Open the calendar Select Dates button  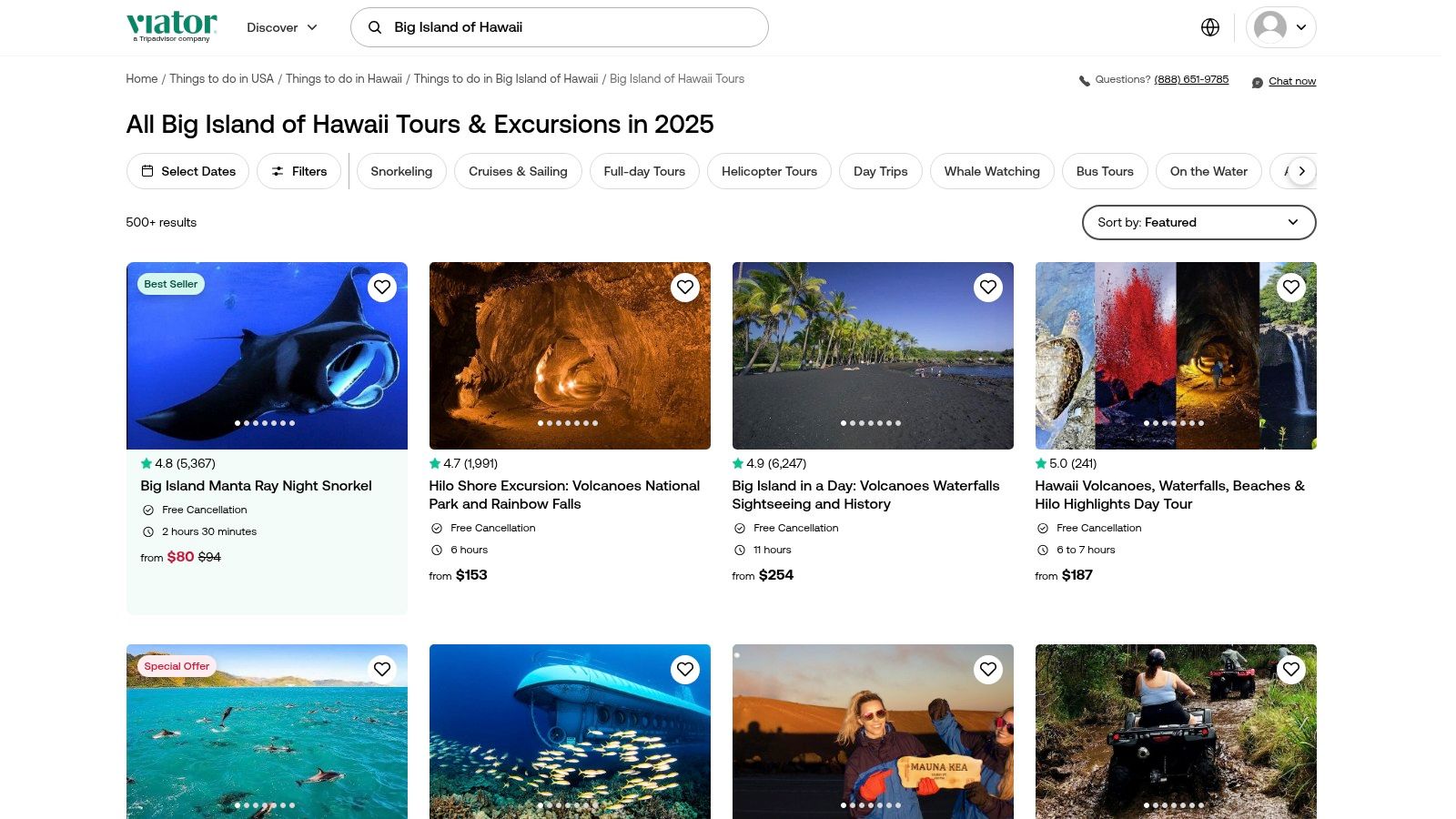coord(187,171)
